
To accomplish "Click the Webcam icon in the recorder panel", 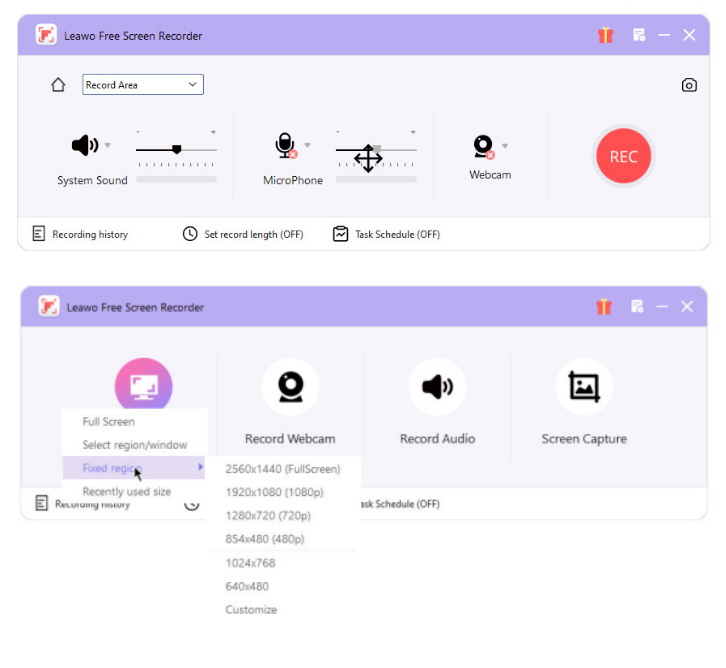I will click(x=484, y=146).
